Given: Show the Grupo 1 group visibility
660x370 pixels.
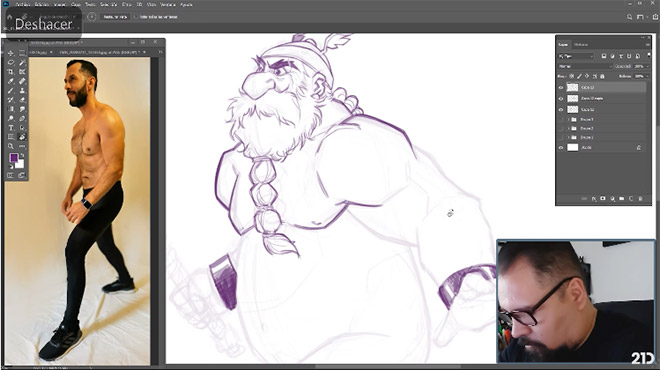Looking at the screenshot, I should coord(561,137).
